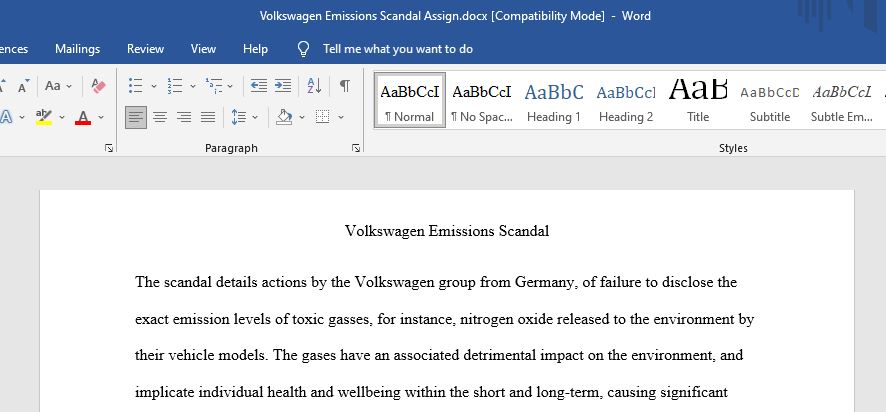The height and width of the screenshot is (412, 886).
Task: Increase paragraph indent
Action: pos(283,86)
